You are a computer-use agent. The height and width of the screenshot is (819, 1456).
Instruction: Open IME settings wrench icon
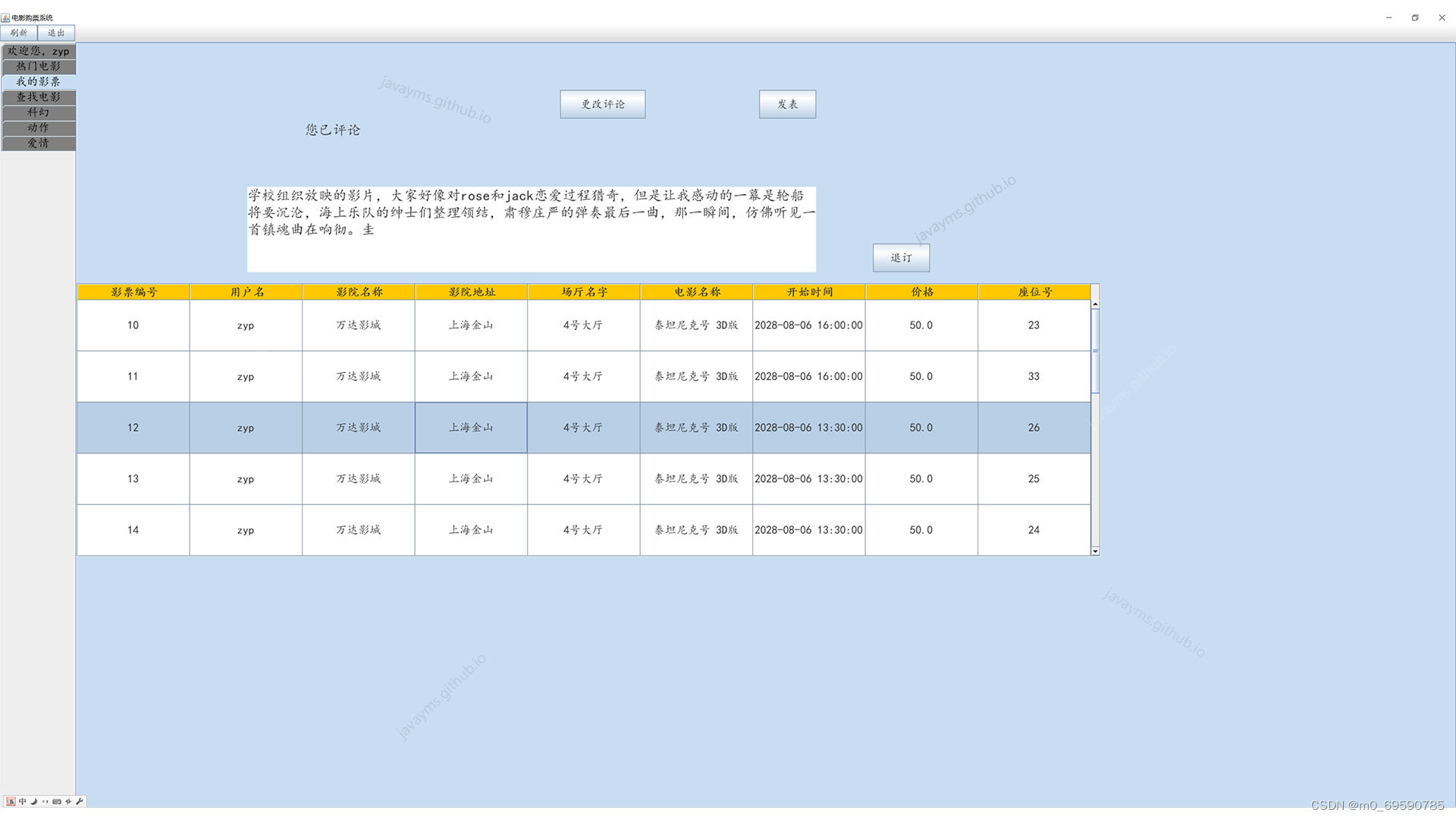coord(79,801)
